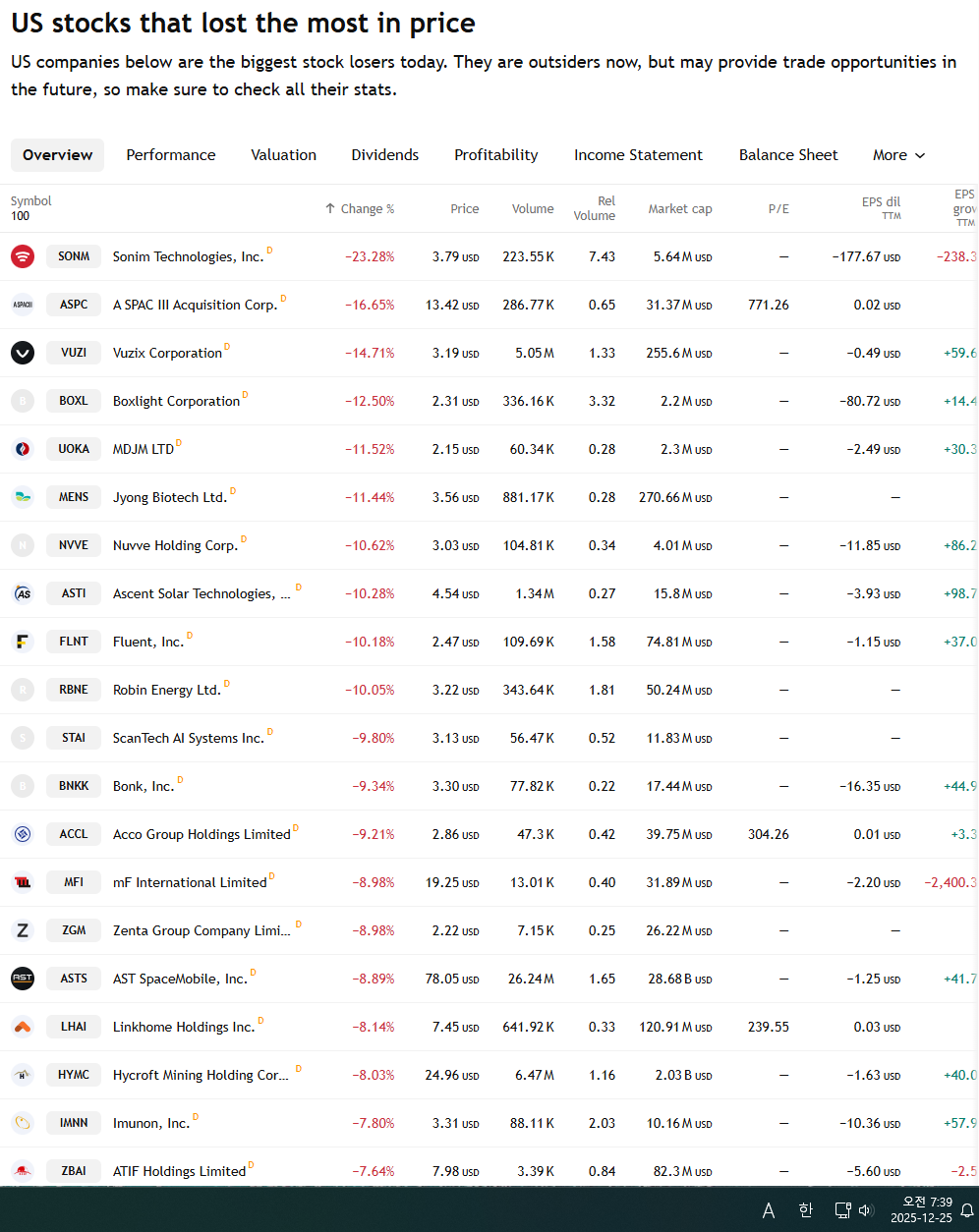Click the taskbar network display icon
This screenshot has height=1232, width=979.
(x=842, y=1210)
